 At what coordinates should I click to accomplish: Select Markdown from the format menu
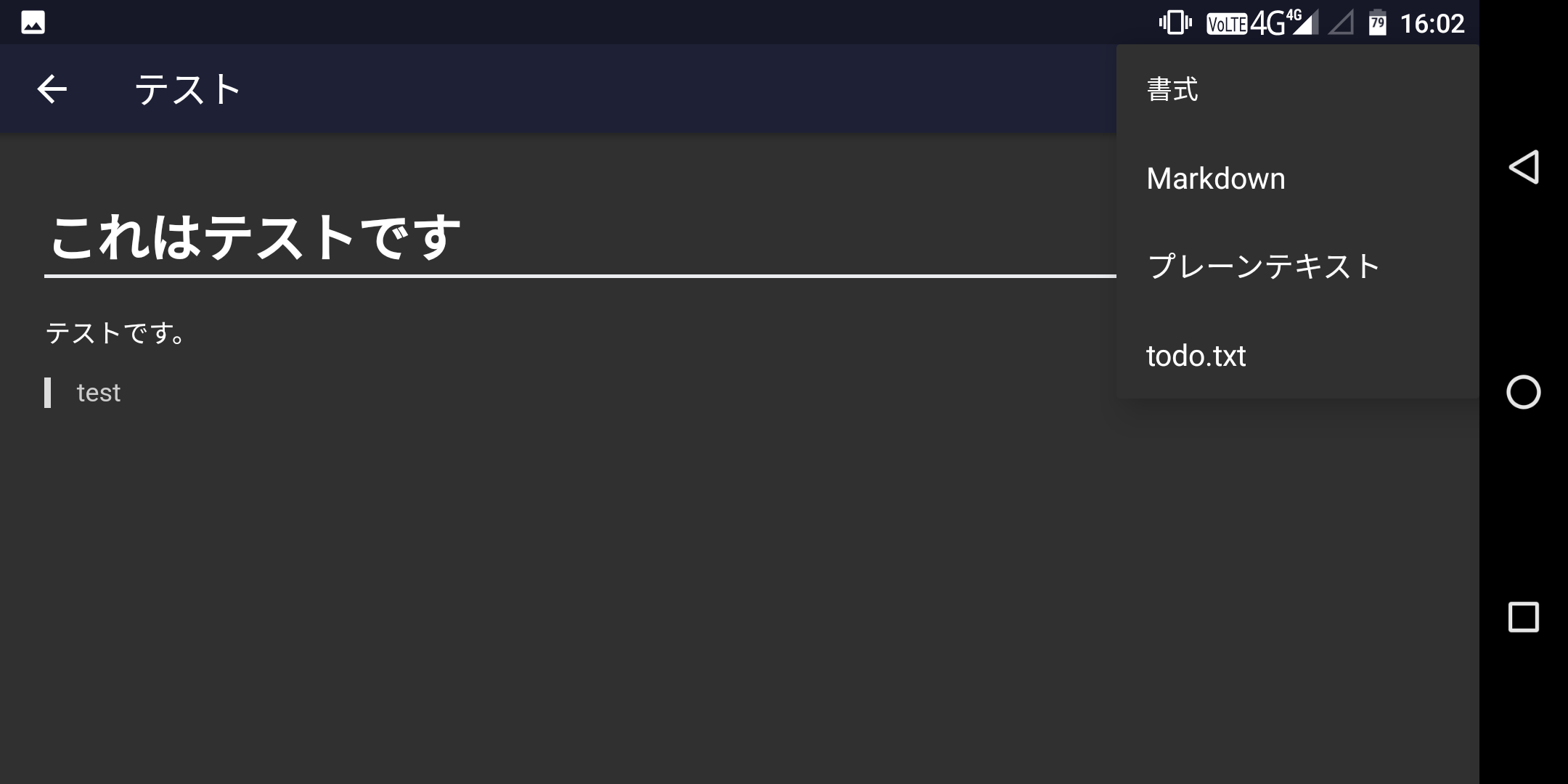pyautogui.click(x=1215, y=179)
